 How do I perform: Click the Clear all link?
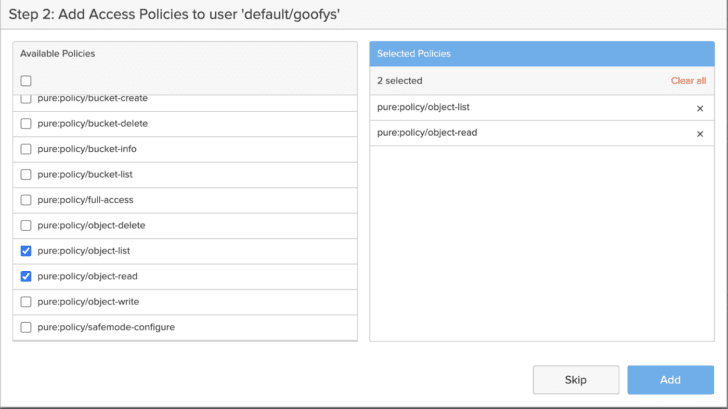pyautogui.click(x=688, y=81)
